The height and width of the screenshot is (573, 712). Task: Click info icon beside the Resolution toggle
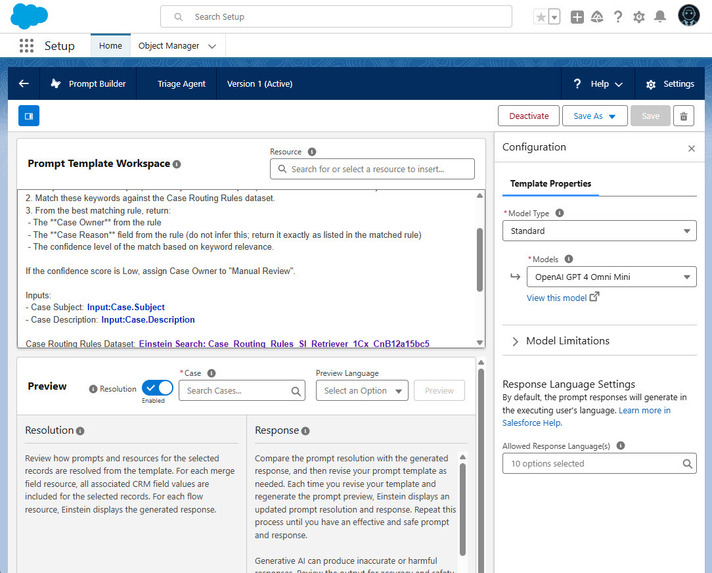pyautogui.click(x=93, y=389)
